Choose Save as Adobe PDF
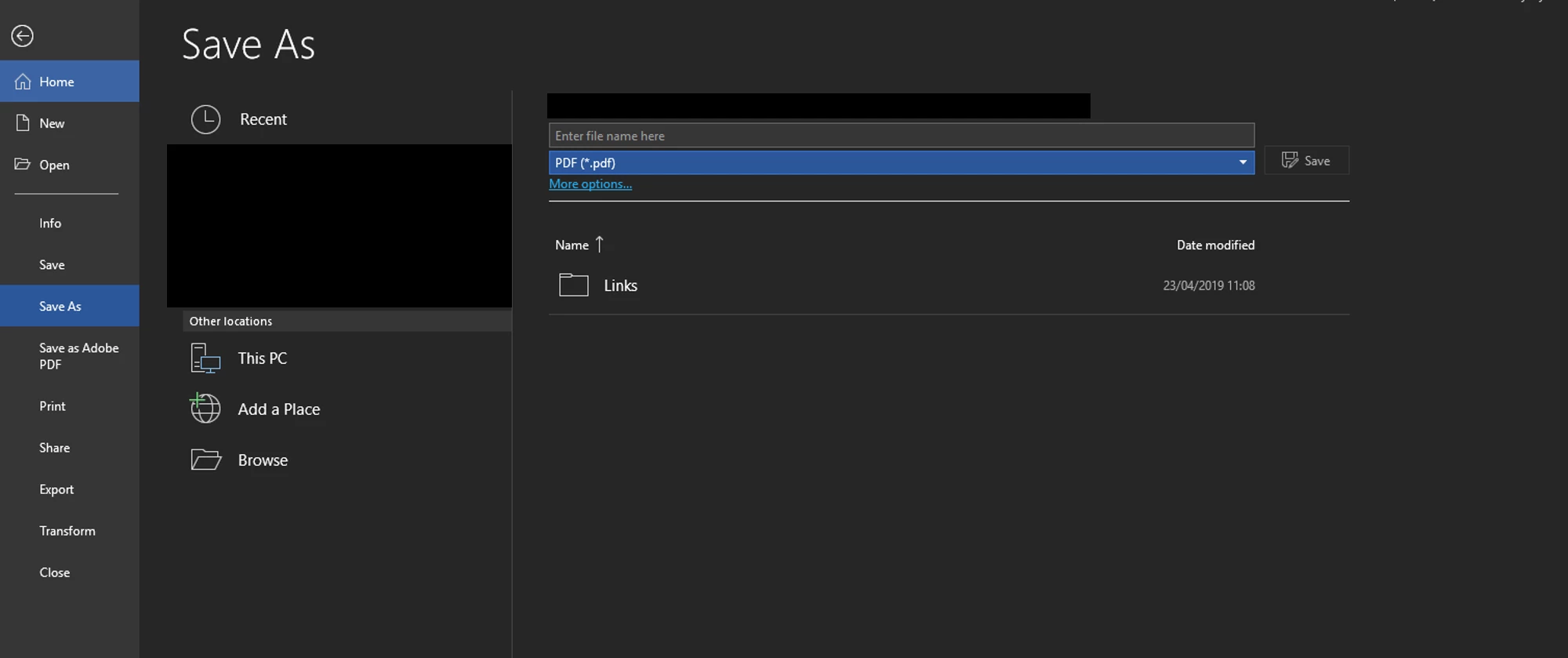Screen dimensions: 1568x658 click(x=70, y=356)
